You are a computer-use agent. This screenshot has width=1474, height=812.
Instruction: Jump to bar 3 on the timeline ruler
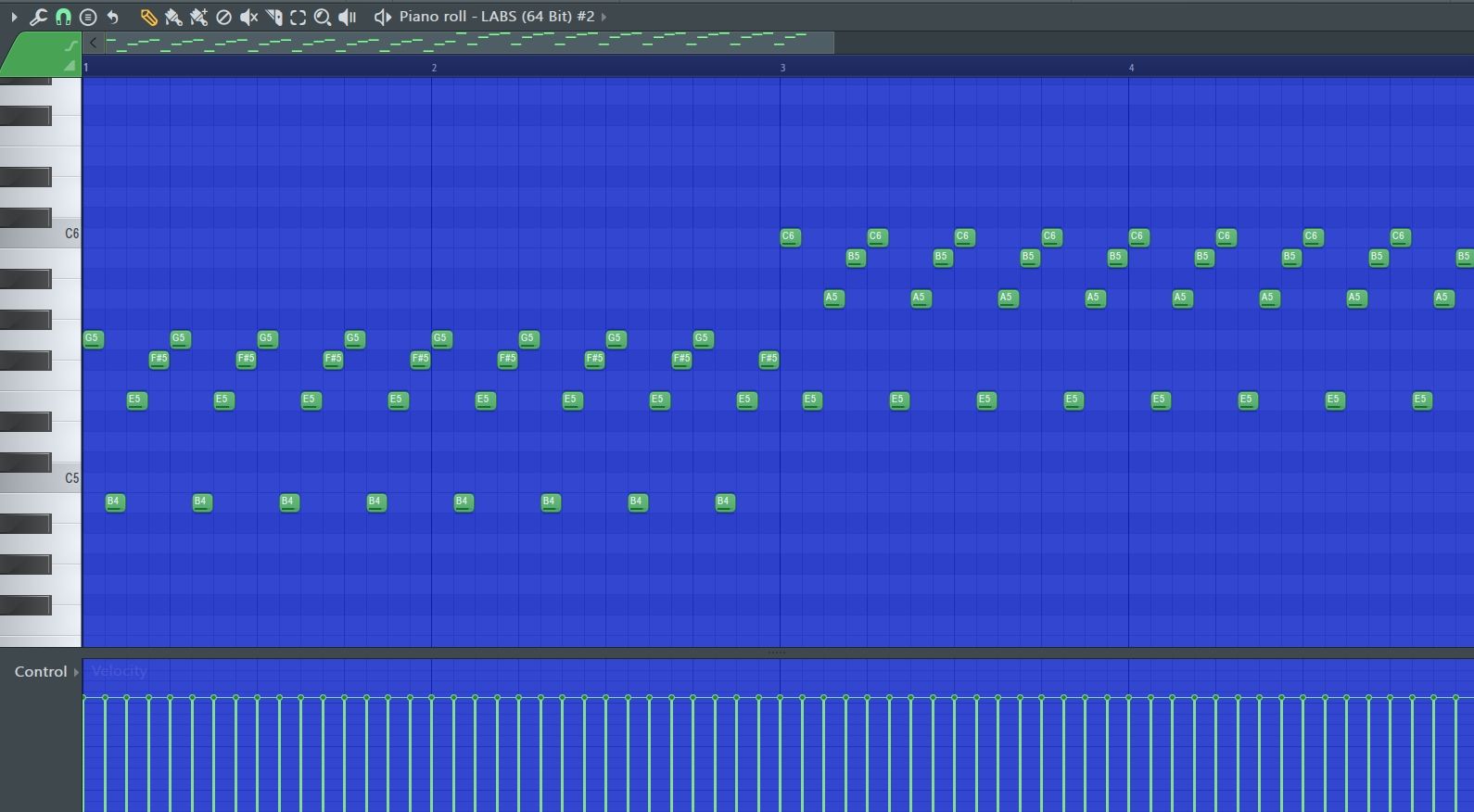point(782,68)
